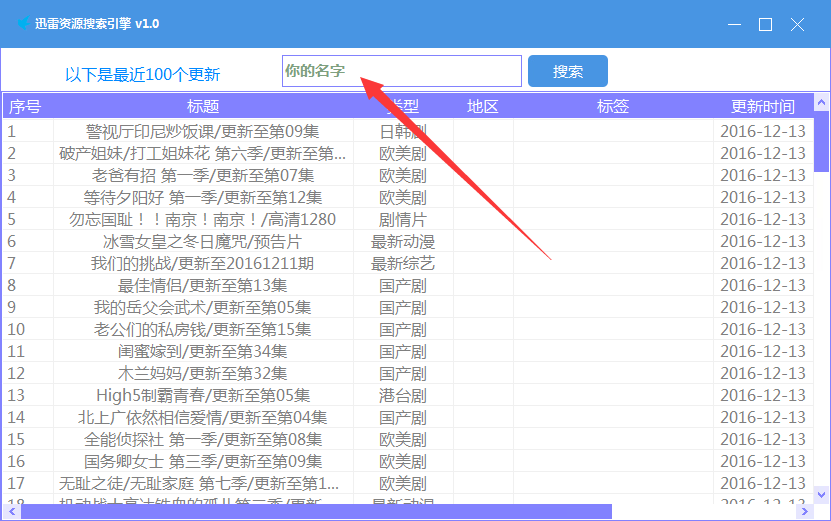This screenshot has width=831, height=521.
Task: Click the 搜索 search button
Action: pyautogui.click(x=568, y=71)
